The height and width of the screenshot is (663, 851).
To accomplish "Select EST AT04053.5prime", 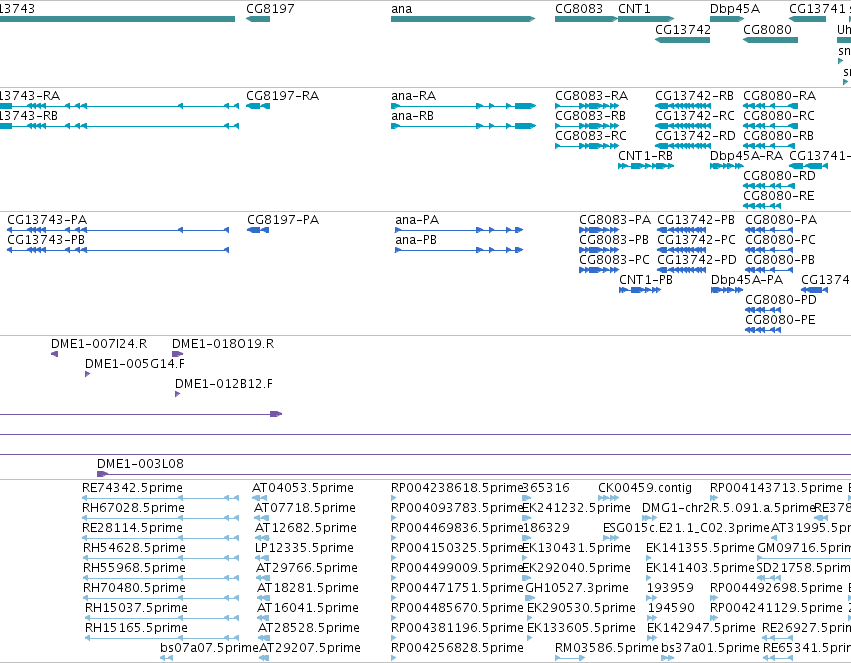I will pyautogui.click(x=259, y=498).
